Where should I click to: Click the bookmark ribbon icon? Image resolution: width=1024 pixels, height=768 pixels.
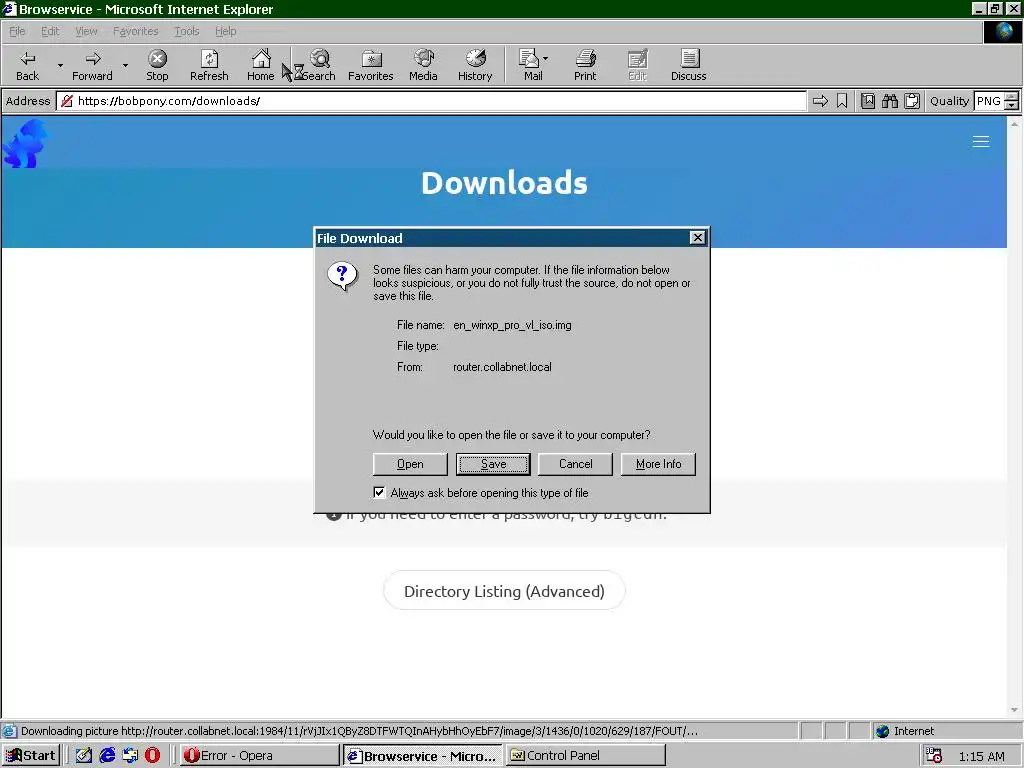click(x=842, y=101)
